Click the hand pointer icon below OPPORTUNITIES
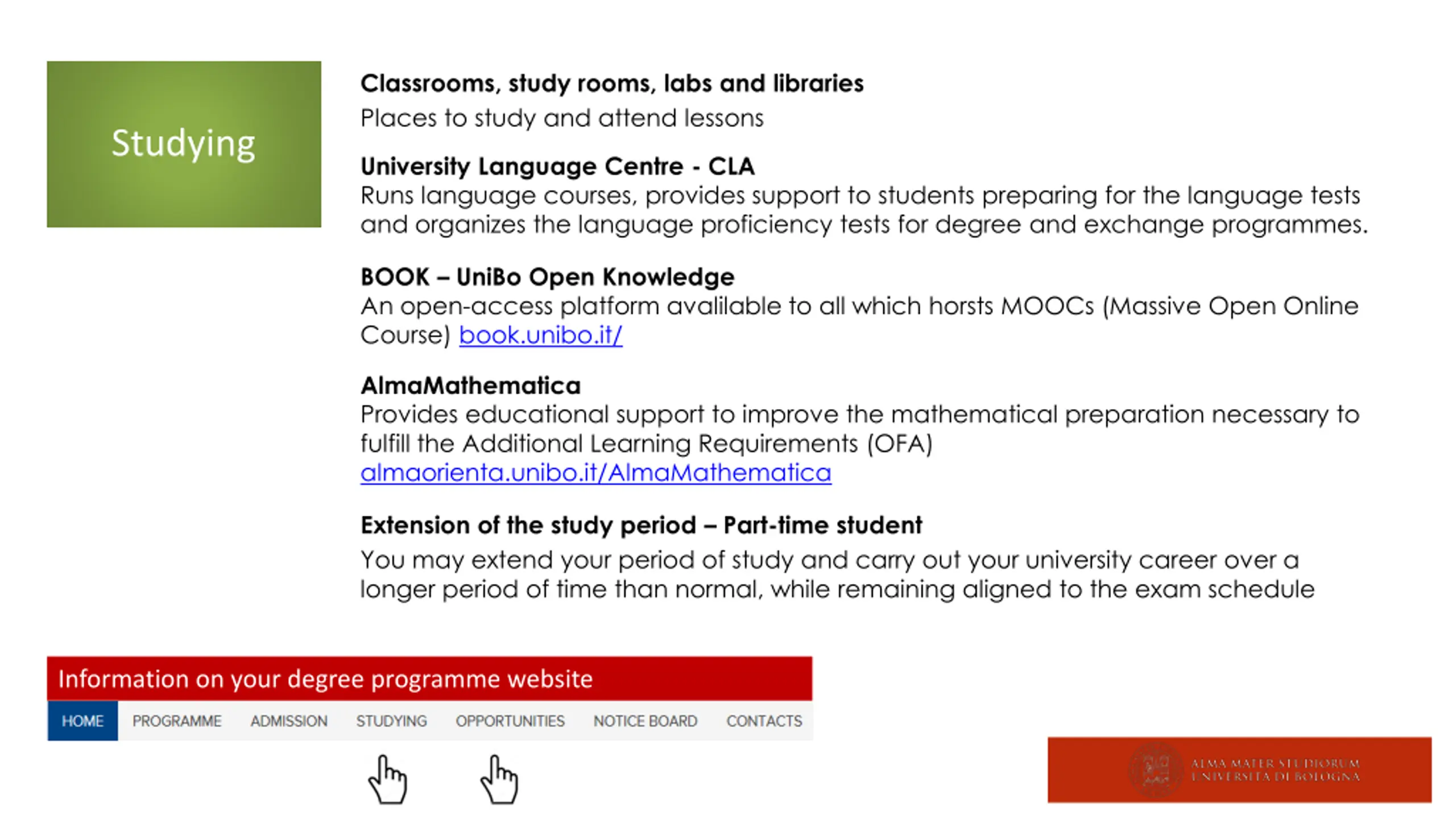1456x819 pixels. 499,779
